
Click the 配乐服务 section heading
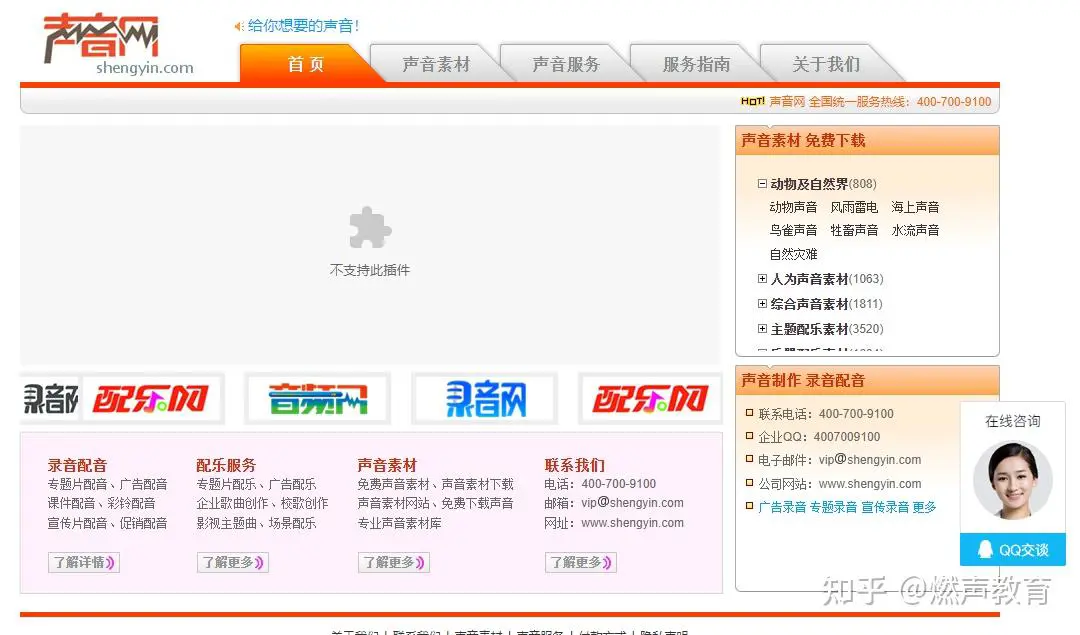click(x=226, y=465)
